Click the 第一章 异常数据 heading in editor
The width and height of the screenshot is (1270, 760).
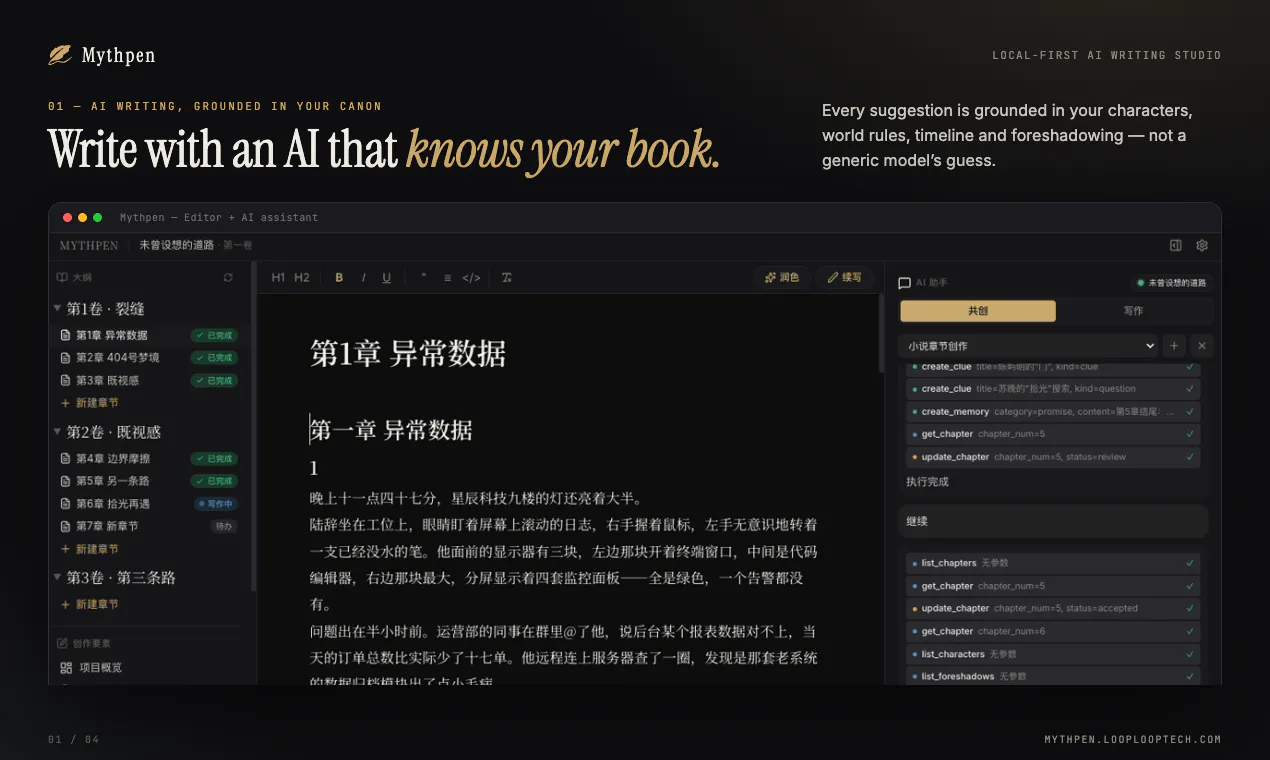click(x=391, y=430)
